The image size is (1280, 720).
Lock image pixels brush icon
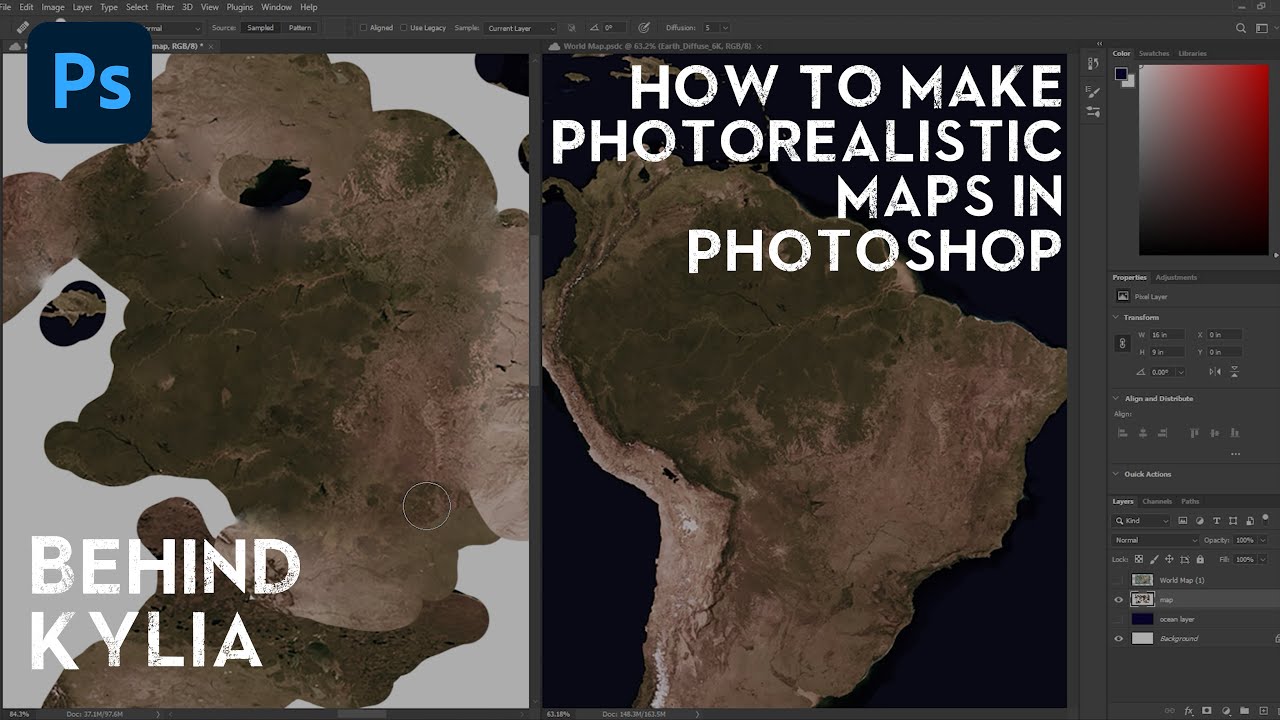(x=1154, y=559)
